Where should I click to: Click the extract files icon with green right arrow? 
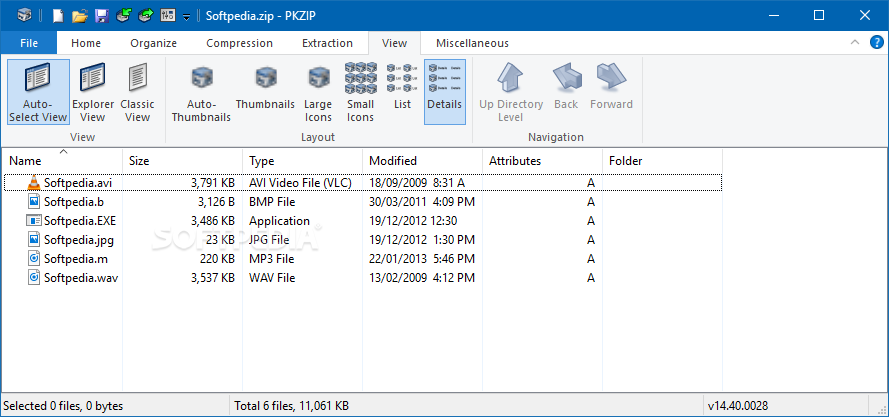click(x=146, y=15)
